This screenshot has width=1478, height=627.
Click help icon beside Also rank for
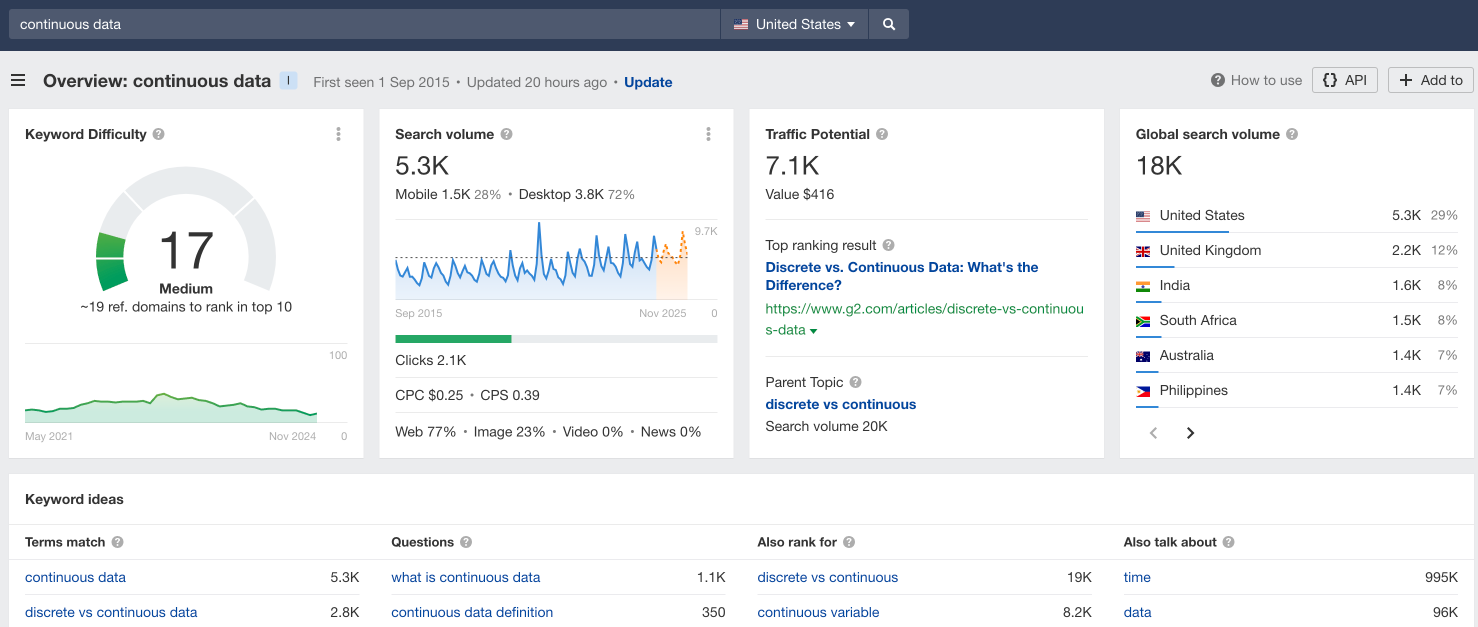tap(849, 542)
